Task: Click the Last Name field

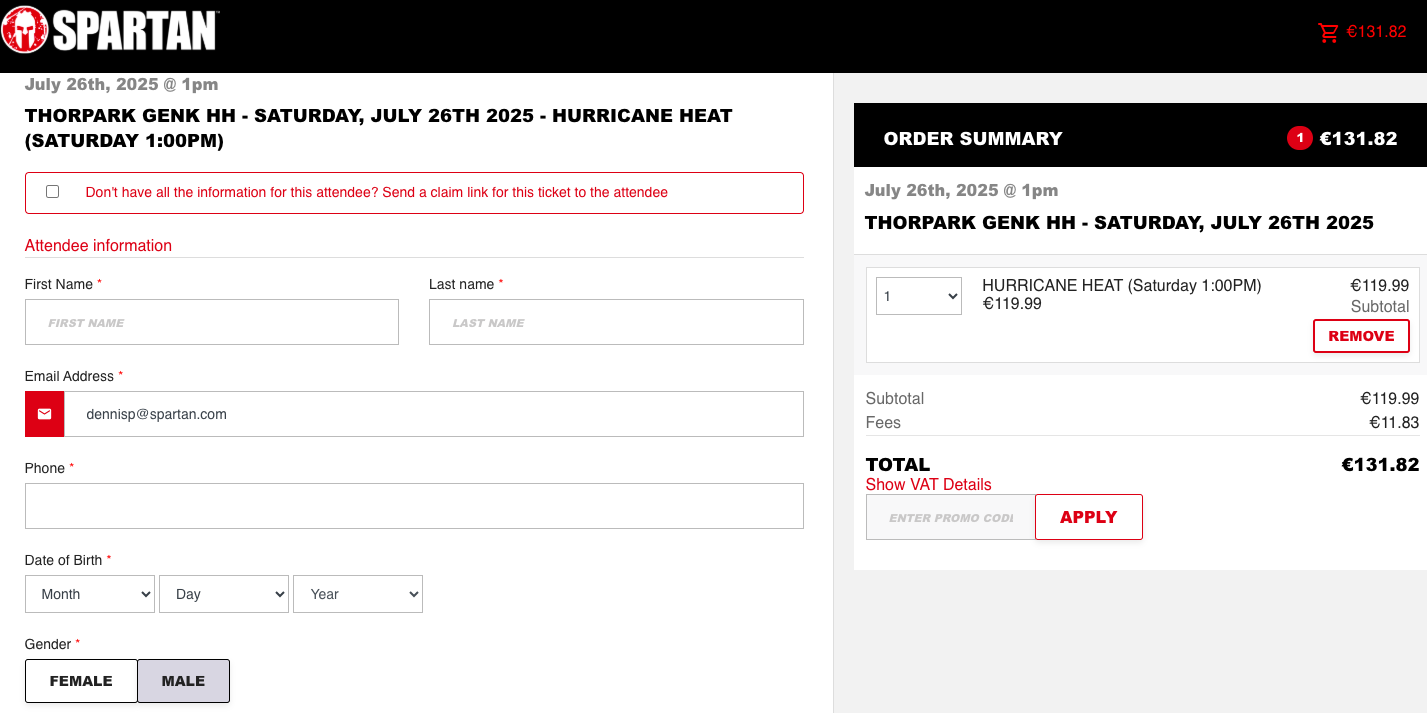Action: click(x=616, y=322)
